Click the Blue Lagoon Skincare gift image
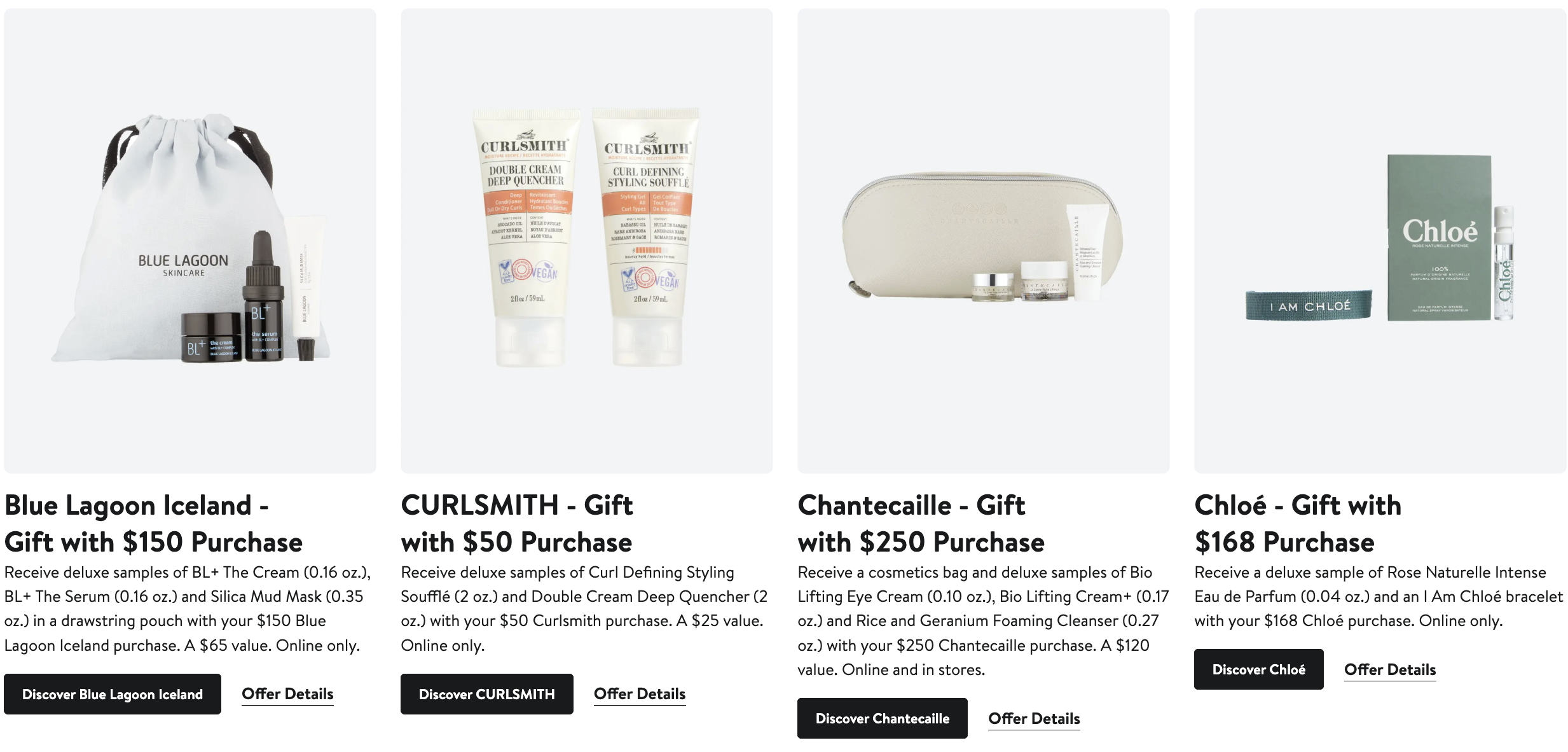This screenshot has height=752, width=1568. click(189, 240)
